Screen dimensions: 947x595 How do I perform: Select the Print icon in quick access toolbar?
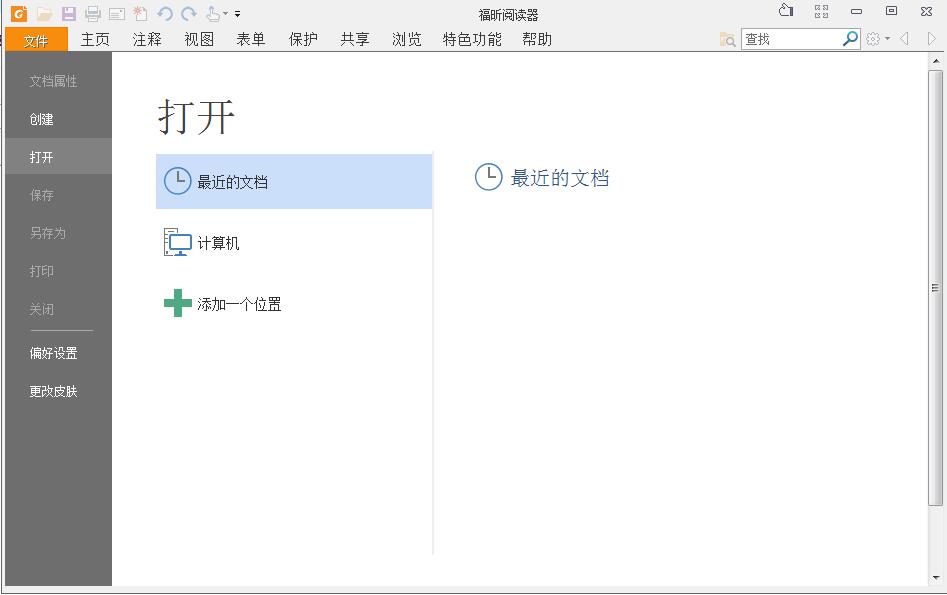tap(94, 14)
